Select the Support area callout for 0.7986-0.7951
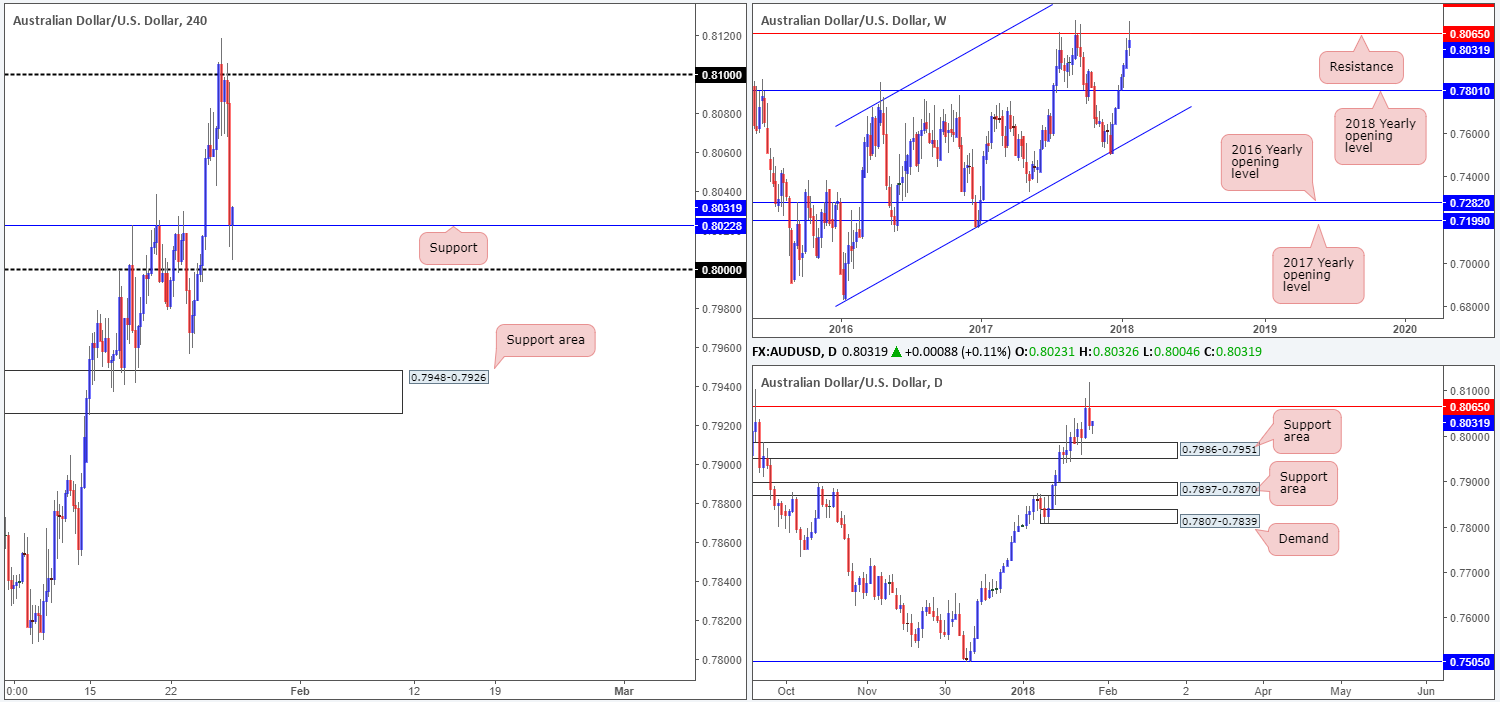Image resolution: width=1500 pixels, height=702 pixels. (1306, 432)
